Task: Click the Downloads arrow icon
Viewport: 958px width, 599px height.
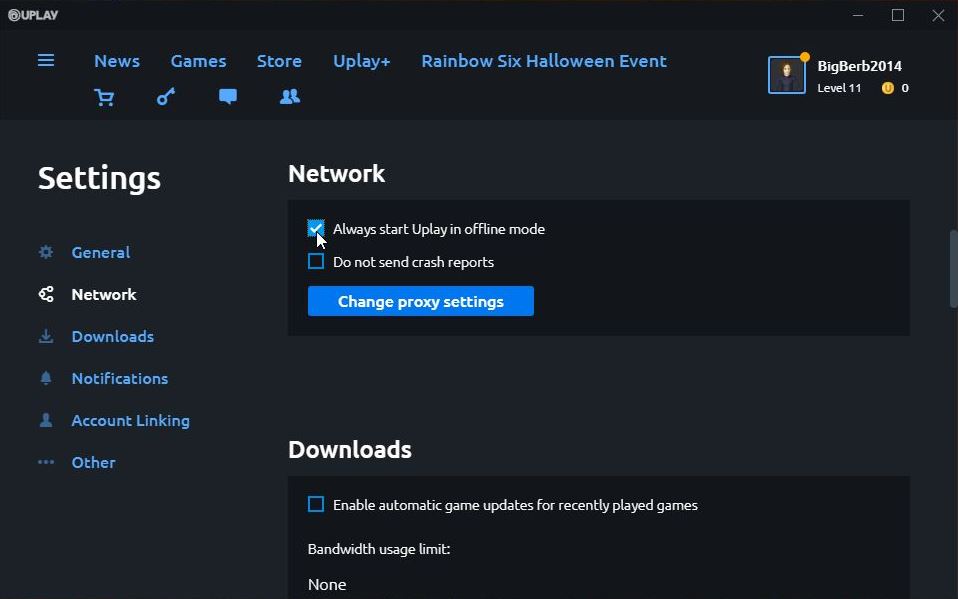Action: [46, 336]
